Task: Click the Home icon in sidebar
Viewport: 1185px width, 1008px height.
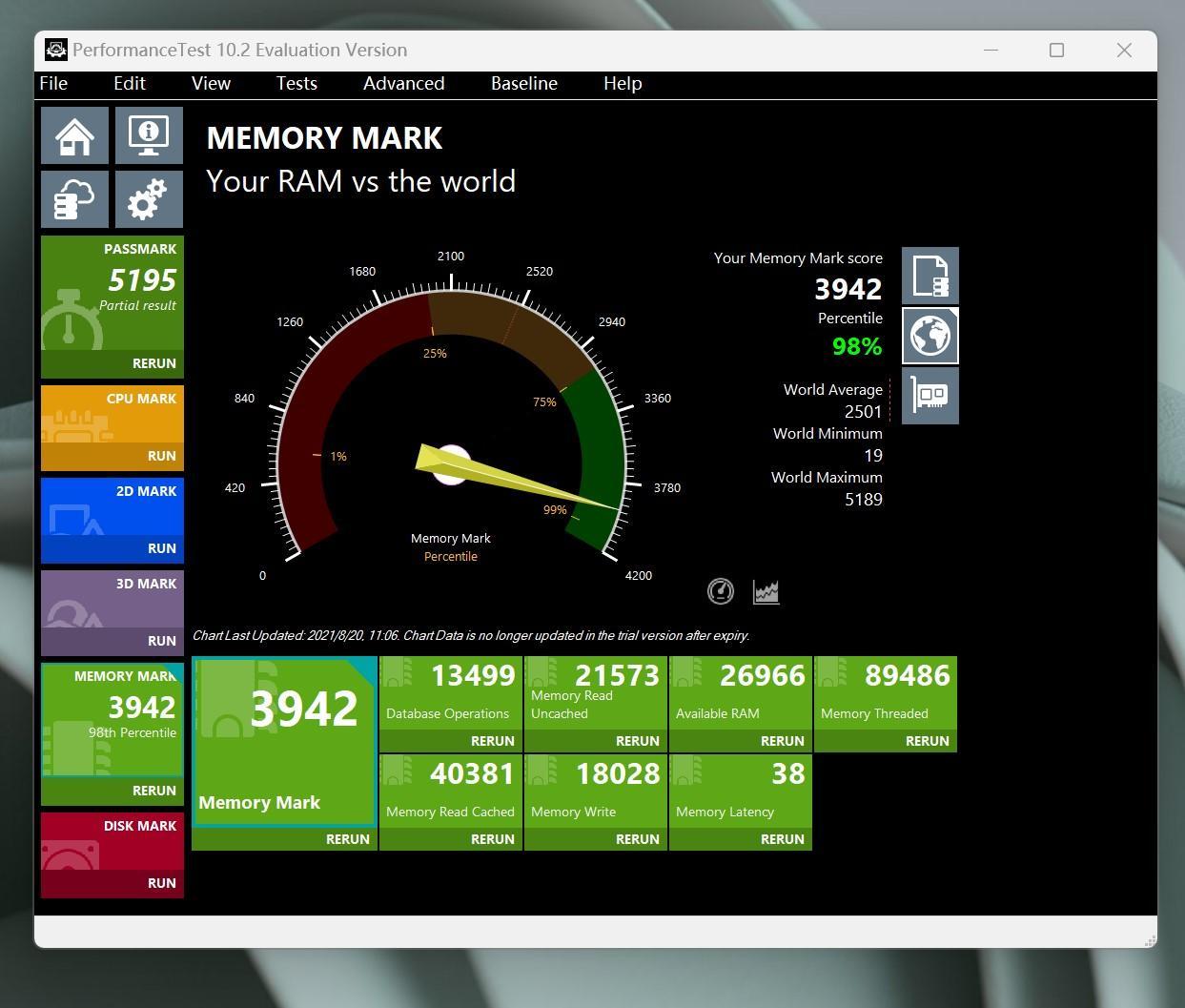Action: point(74,135)
